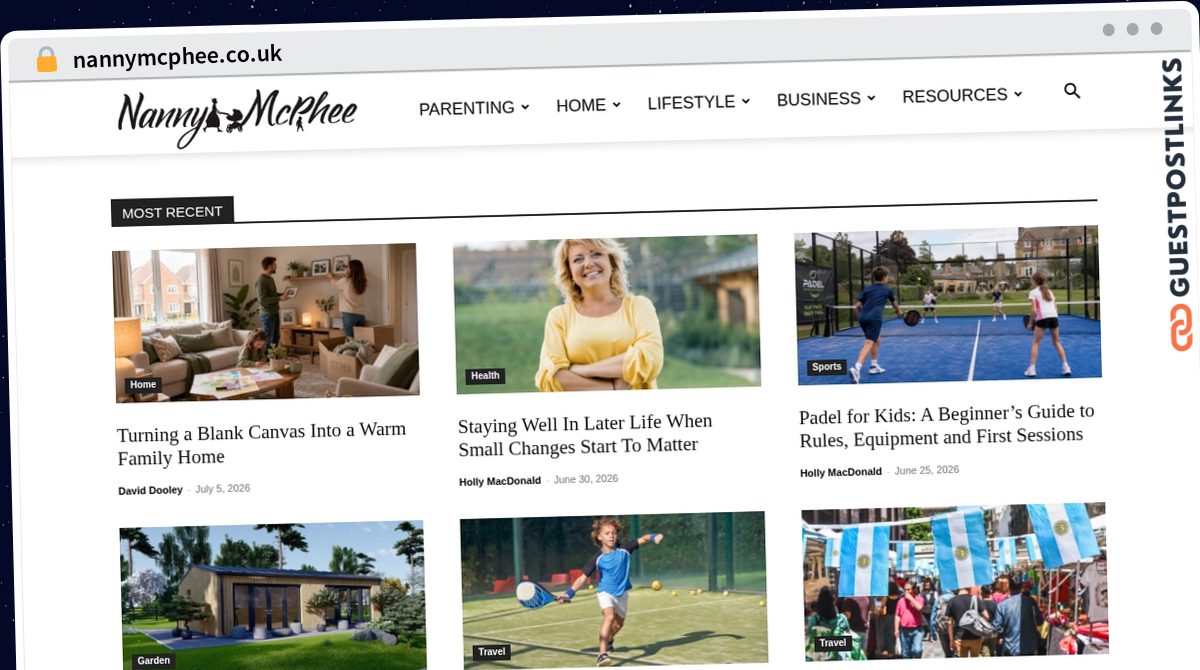Open the woman in yellow article thumbnail

pyautogui.click(x=606, y=313)
